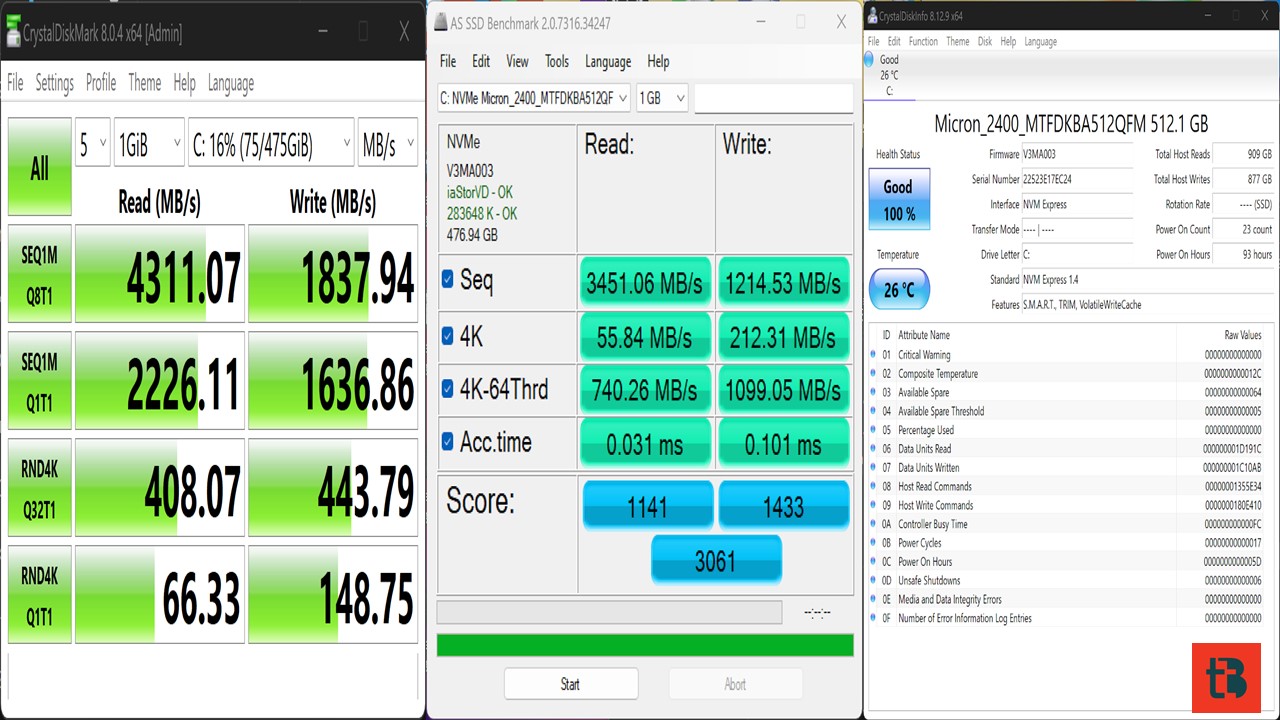Run the SEQ1M Q8T1 test
The width and height of the screenshot is (1280, 720).
pyautogui.click(x=39, y=274)
